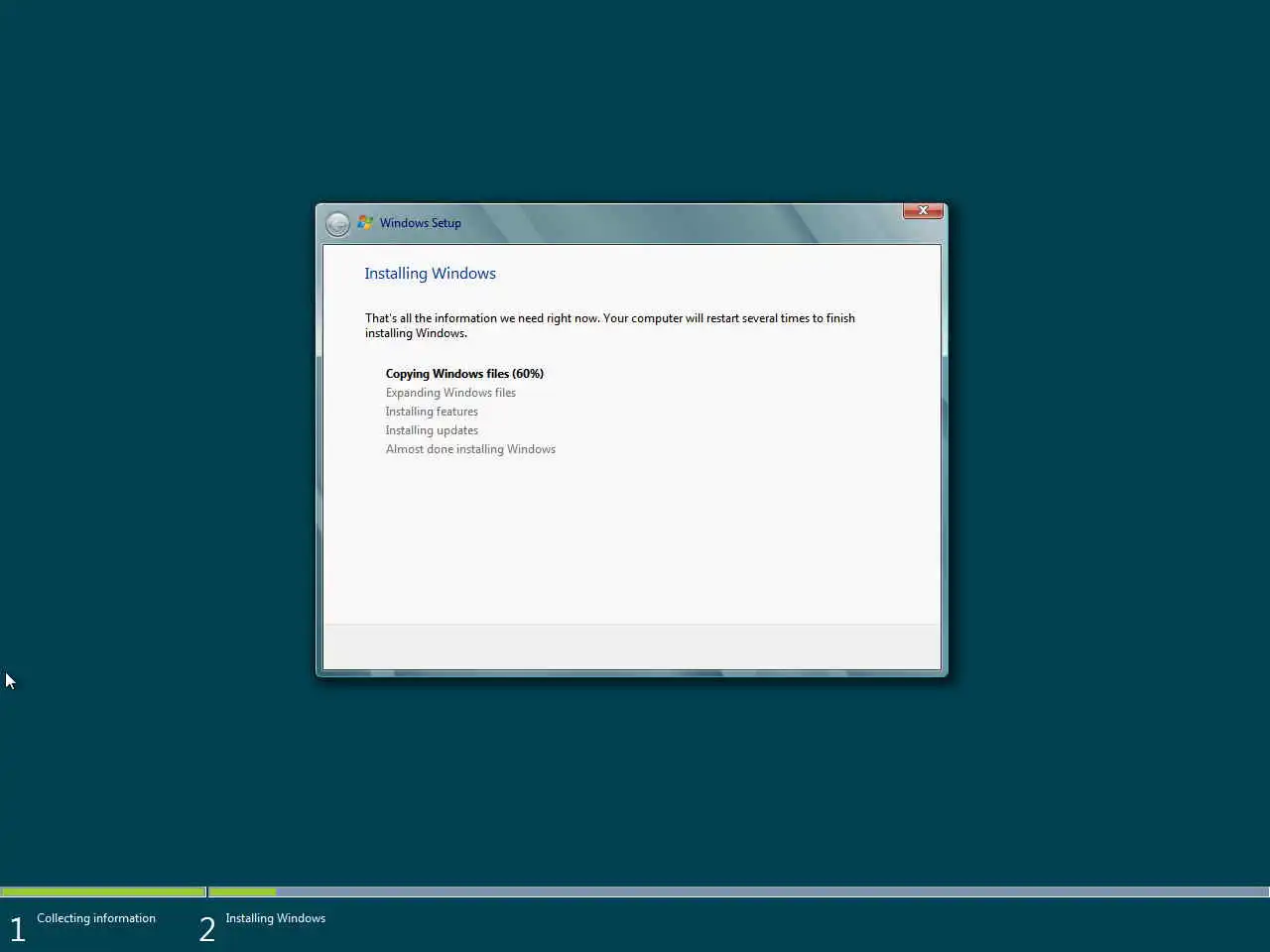1270x952 pixels.
Task: Click the 'Installing Windows' heading
Action: 430,274
